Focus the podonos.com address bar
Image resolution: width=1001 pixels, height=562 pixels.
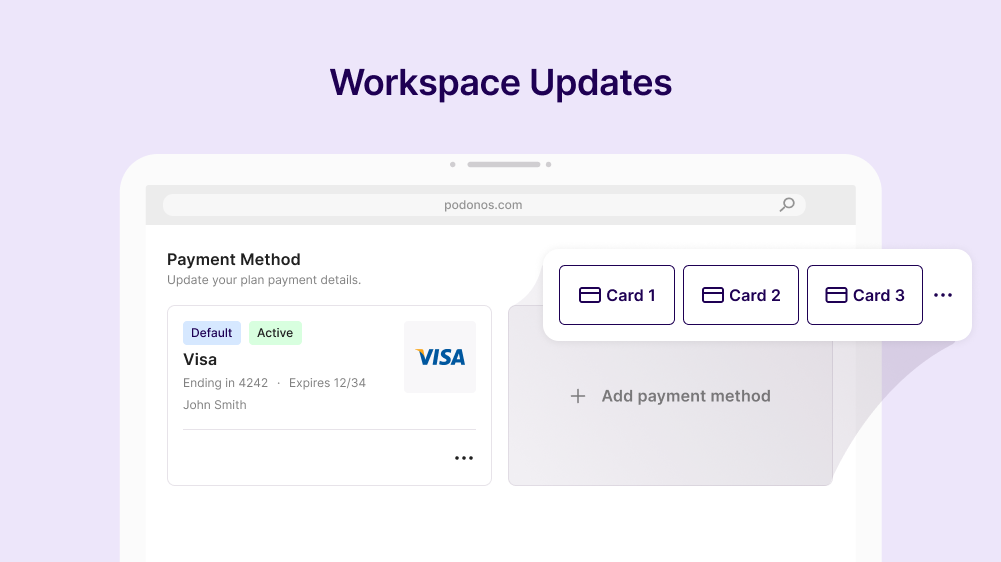tap(483, 205)
